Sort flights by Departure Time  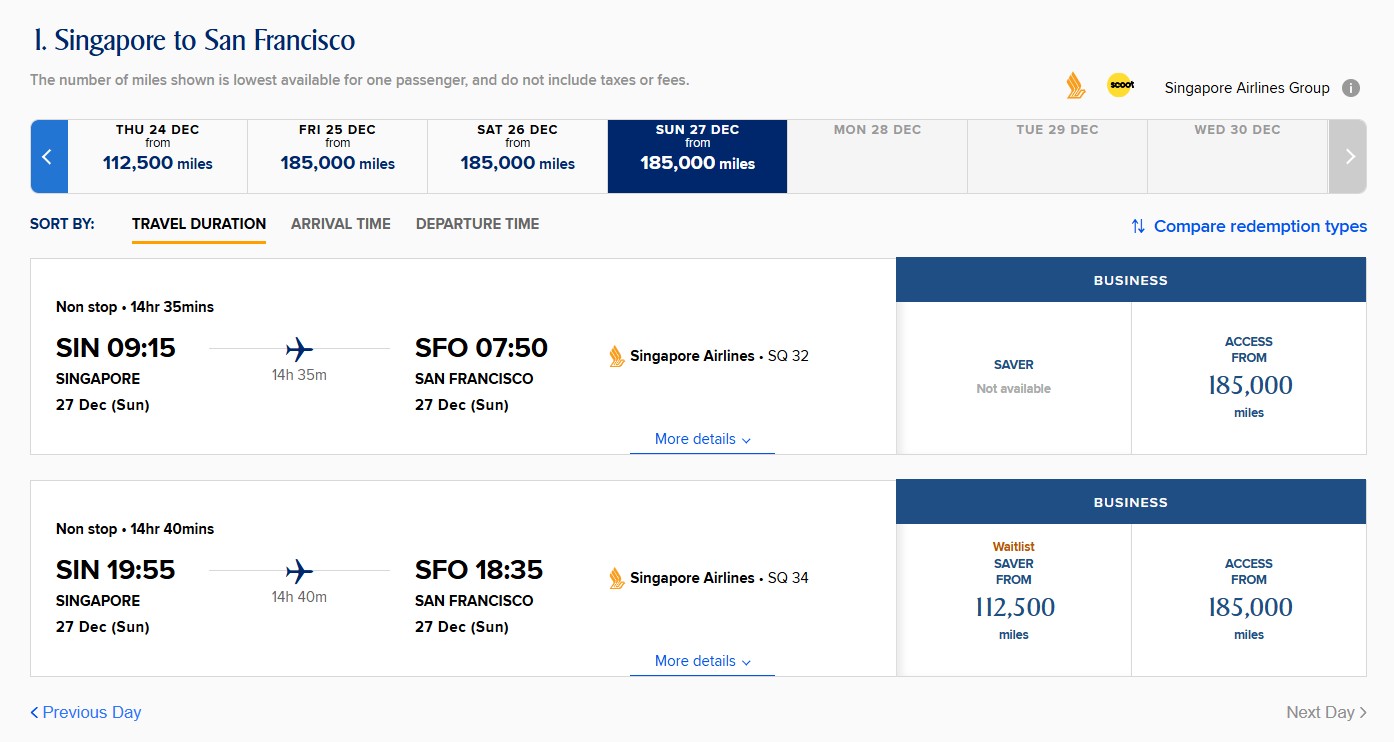[477, 224]
